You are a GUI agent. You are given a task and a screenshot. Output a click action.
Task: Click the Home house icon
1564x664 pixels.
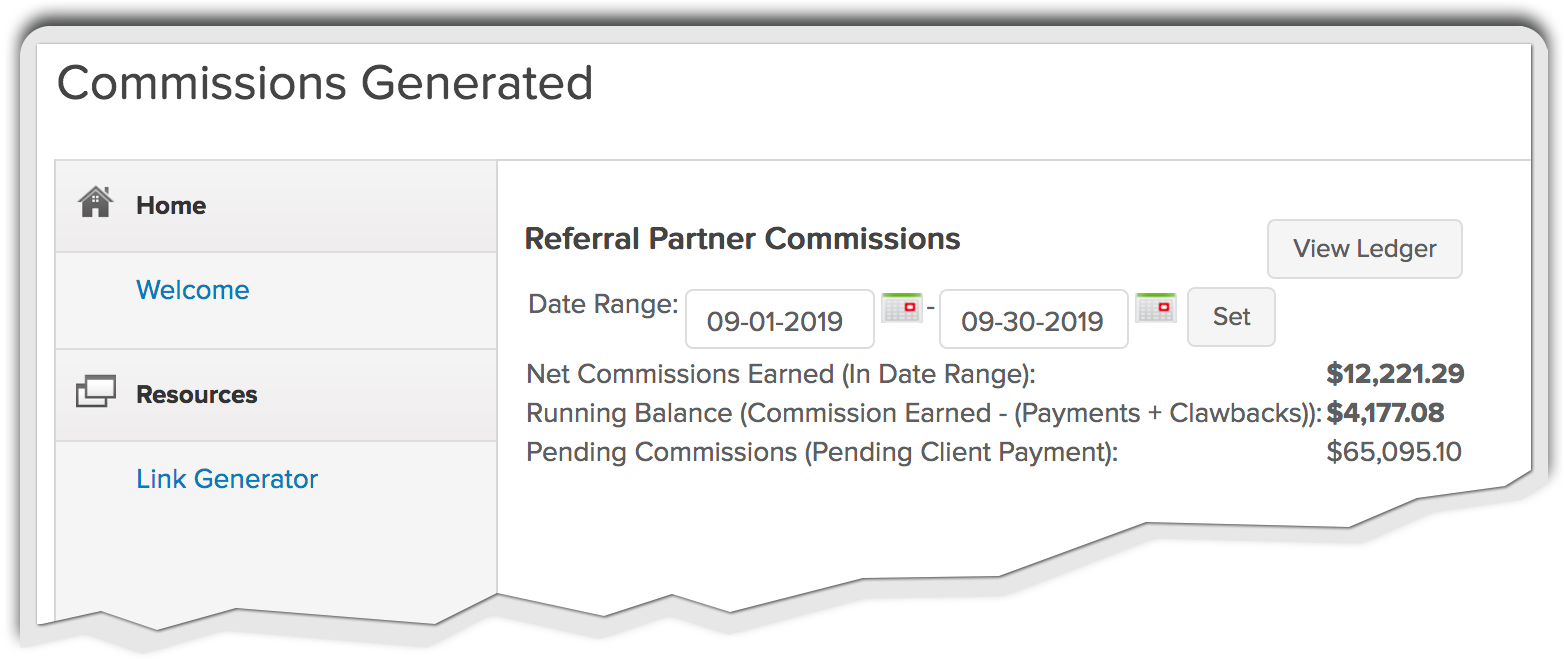(95, 203)
